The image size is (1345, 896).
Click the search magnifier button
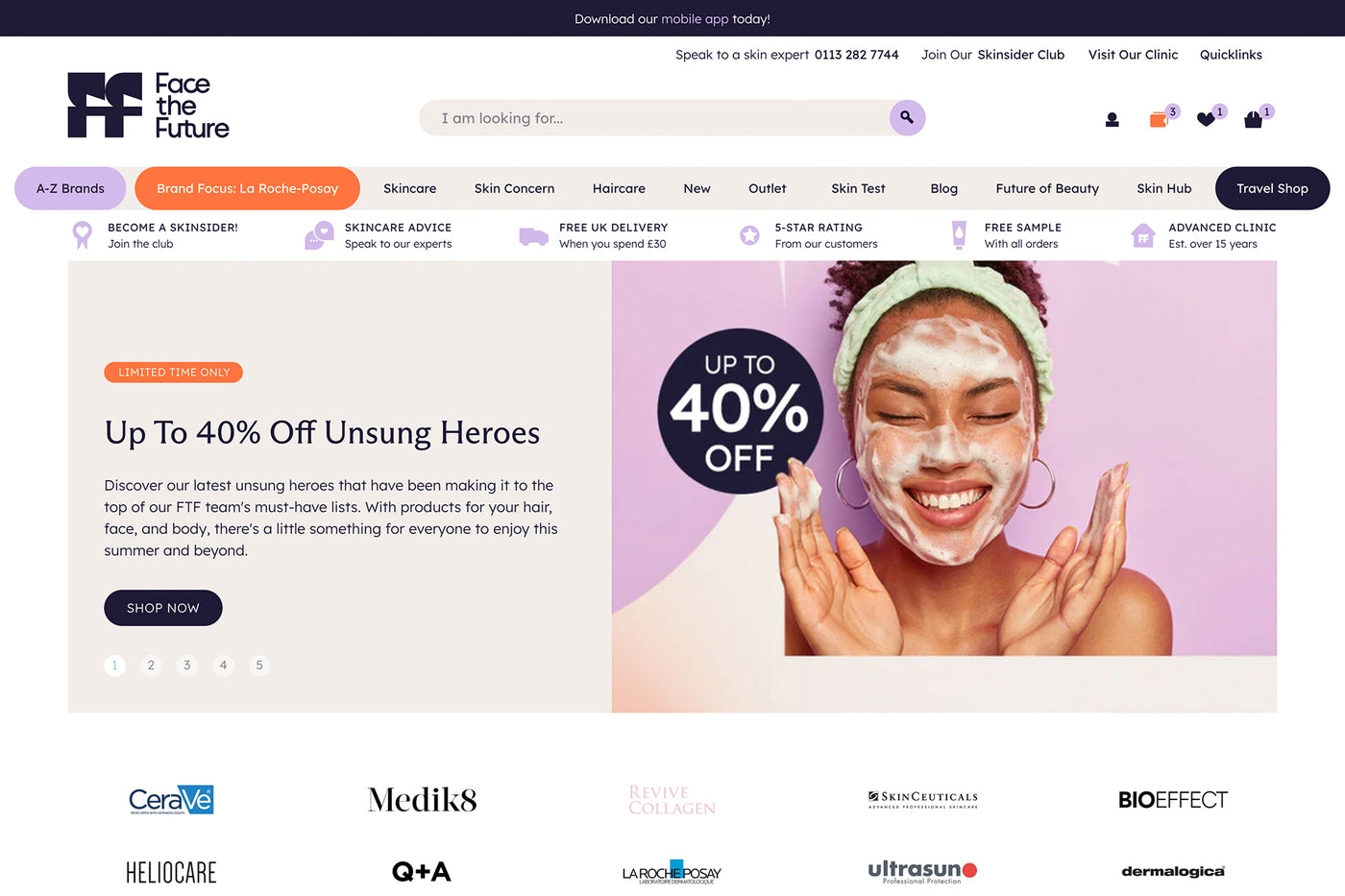point(907,118)
